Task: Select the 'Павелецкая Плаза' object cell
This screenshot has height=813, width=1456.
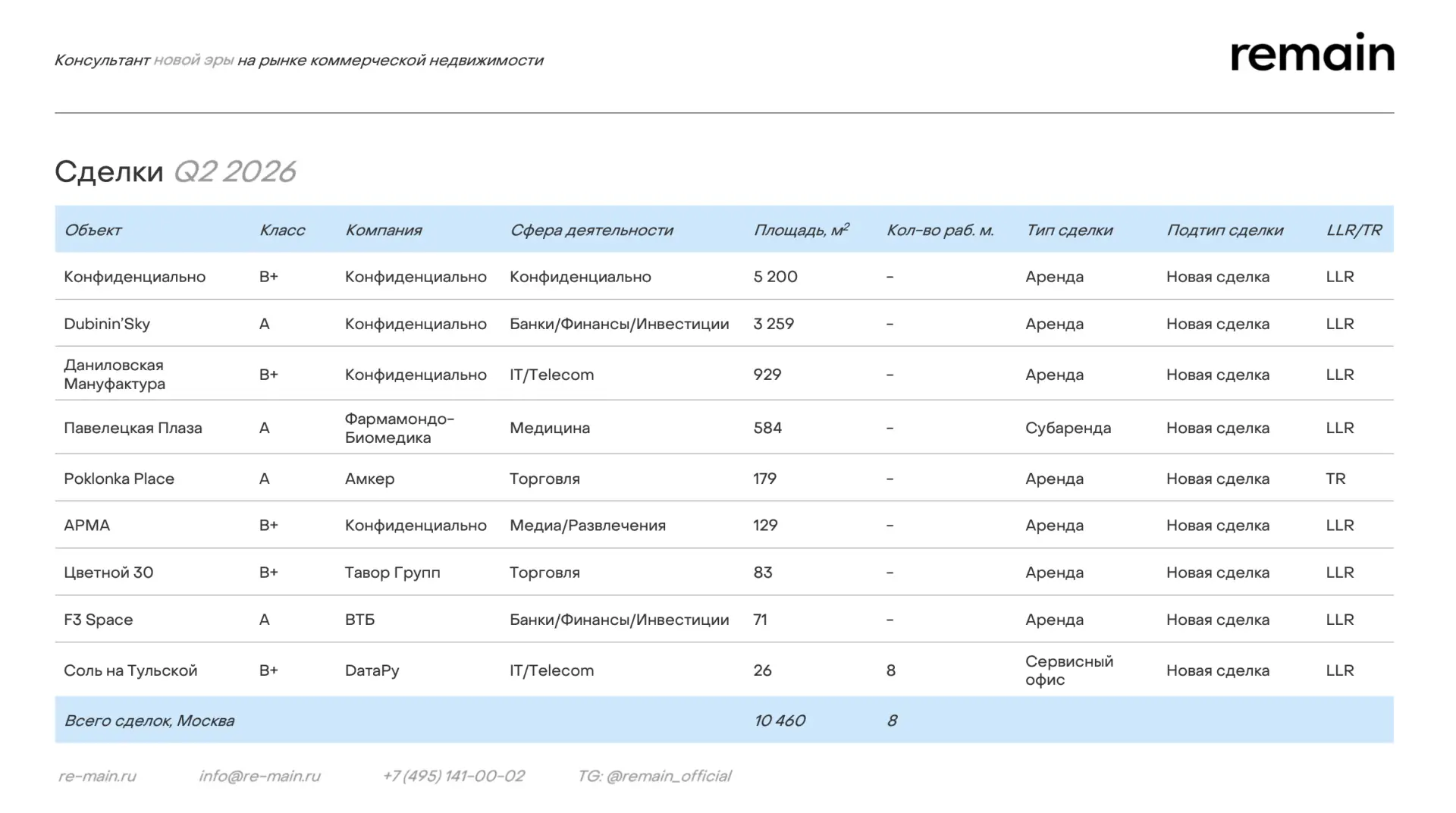Action: pyautogui.click(x=133, y=428)
